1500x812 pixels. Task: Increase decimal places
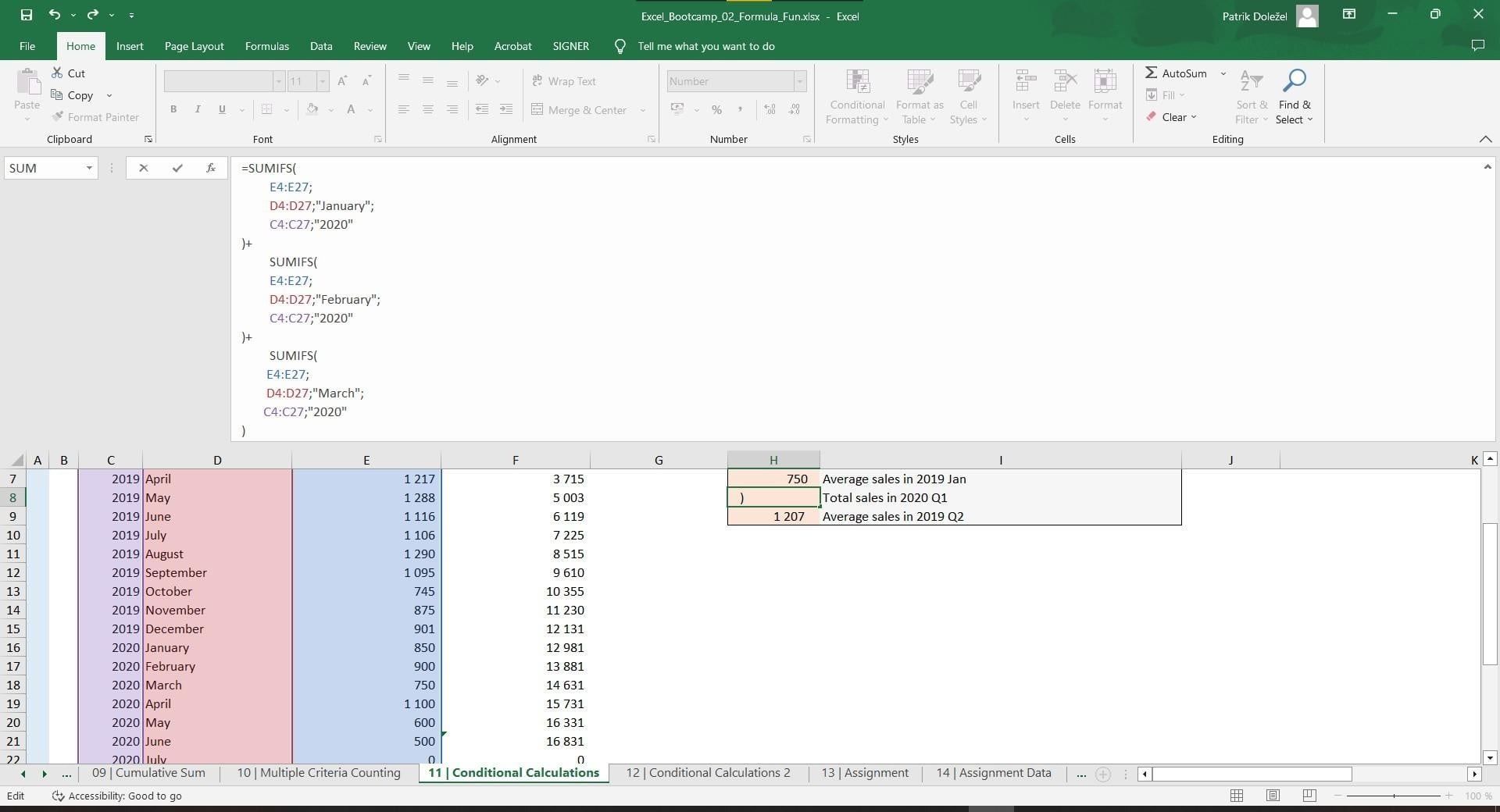[770, 110]
